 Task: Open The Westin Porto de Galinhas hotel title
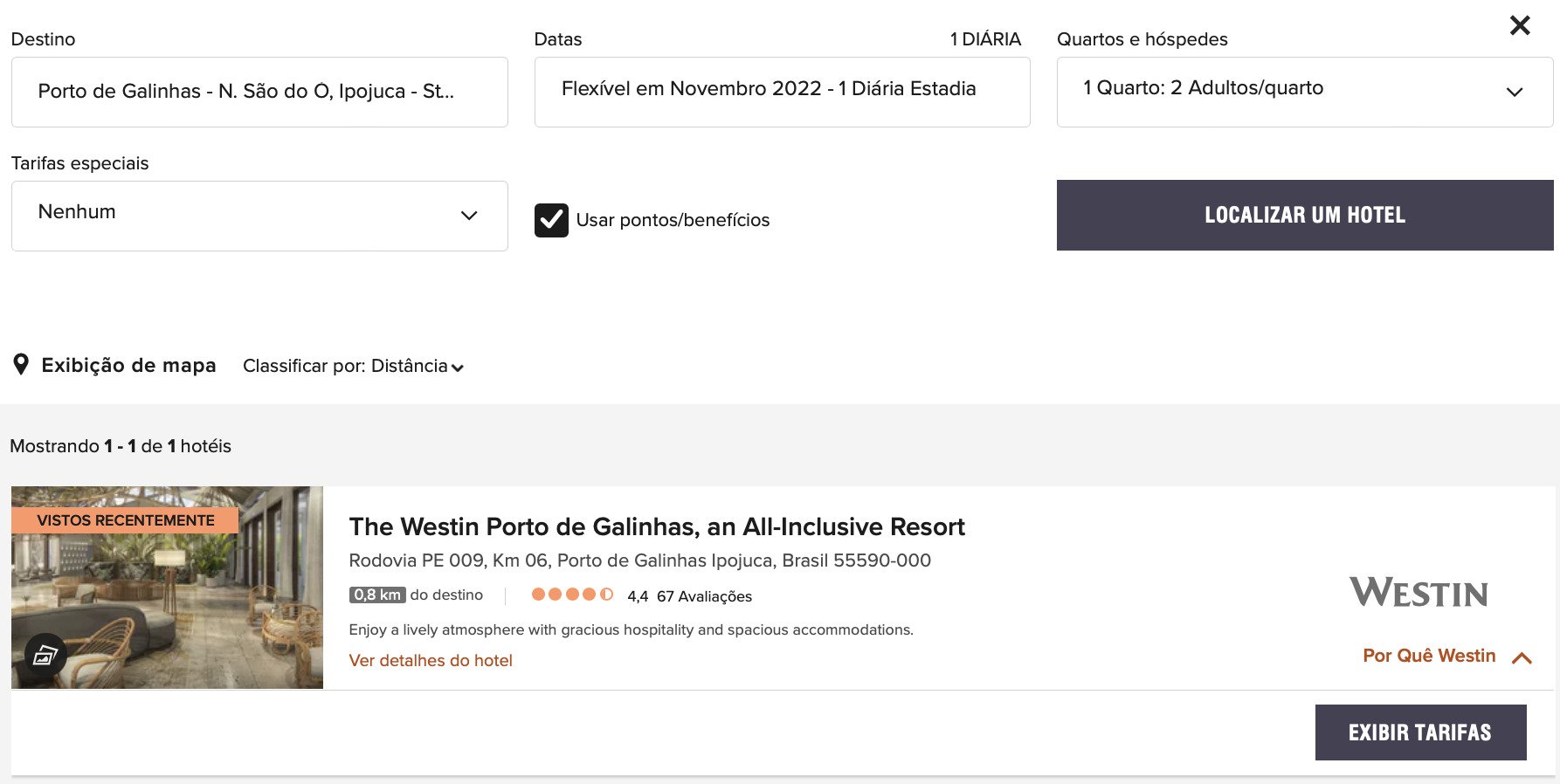tap(657, 526)
